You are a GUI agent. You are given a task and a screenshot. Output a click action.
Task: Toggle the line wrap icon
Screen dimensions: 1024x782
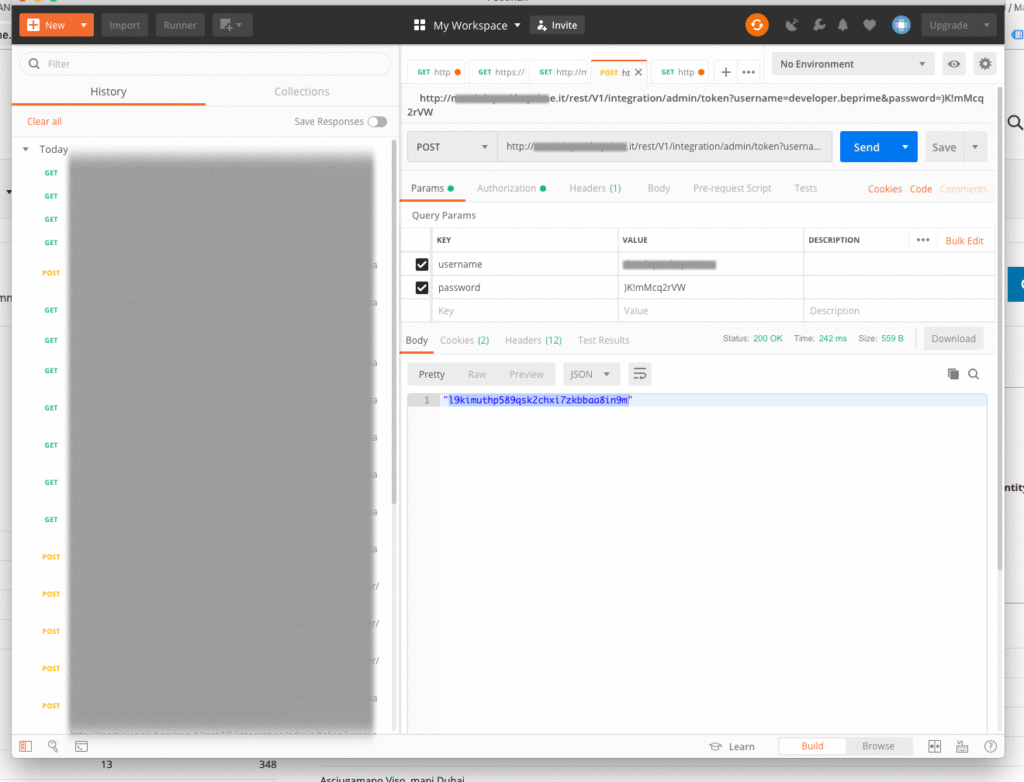639,374
